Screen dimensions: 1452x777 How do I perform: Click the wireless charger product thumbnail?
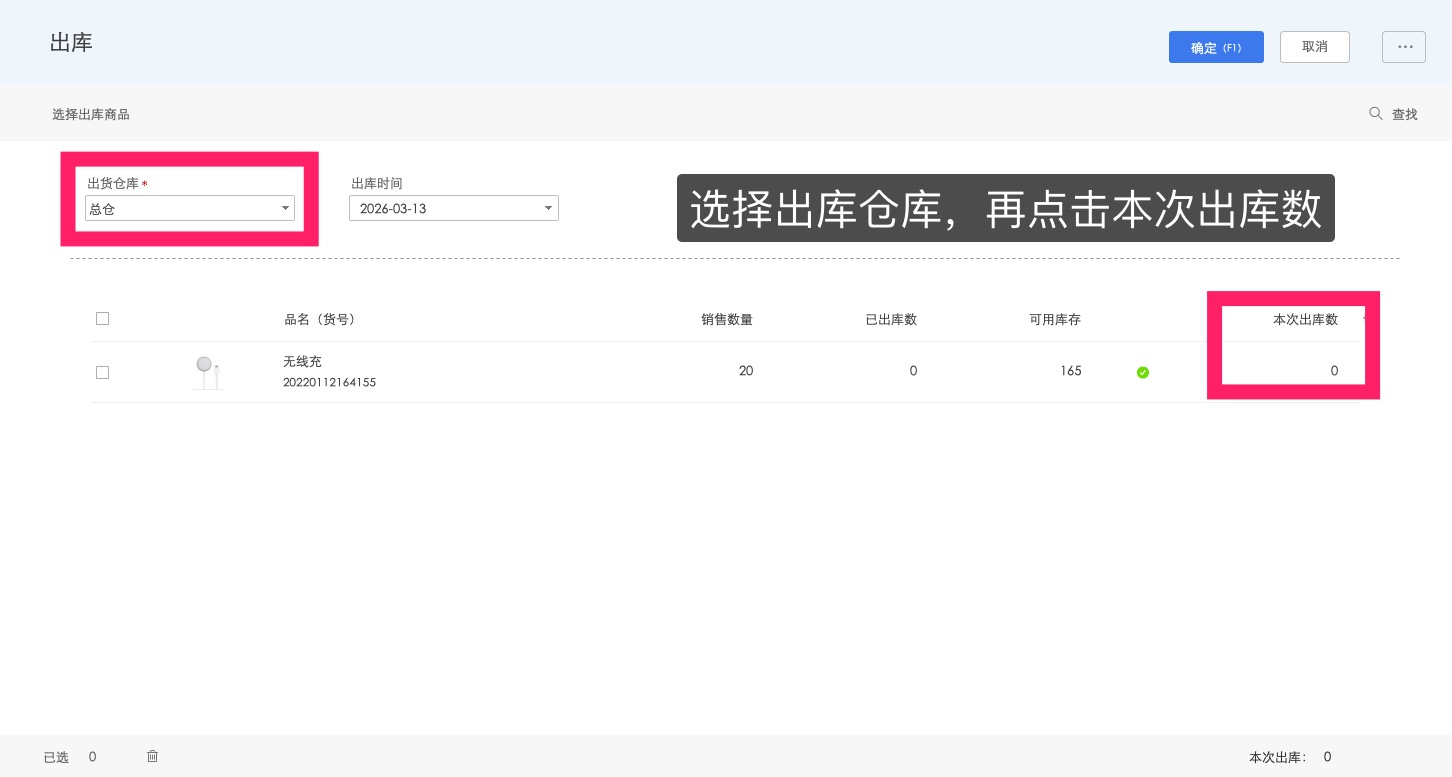(207, 371)
